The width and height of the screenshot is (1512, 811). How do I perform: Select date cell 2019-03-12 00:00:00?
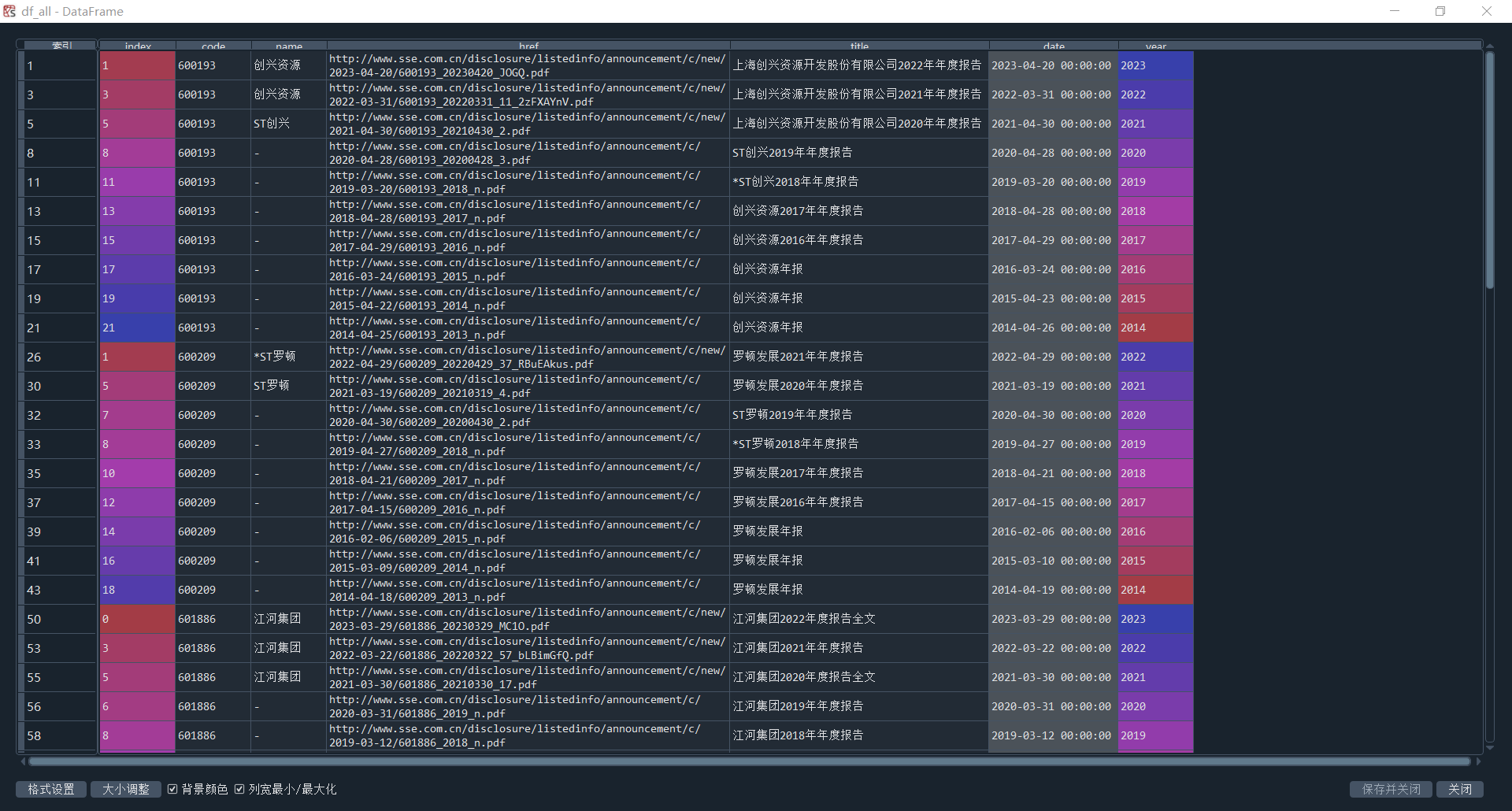[1054, 735]
